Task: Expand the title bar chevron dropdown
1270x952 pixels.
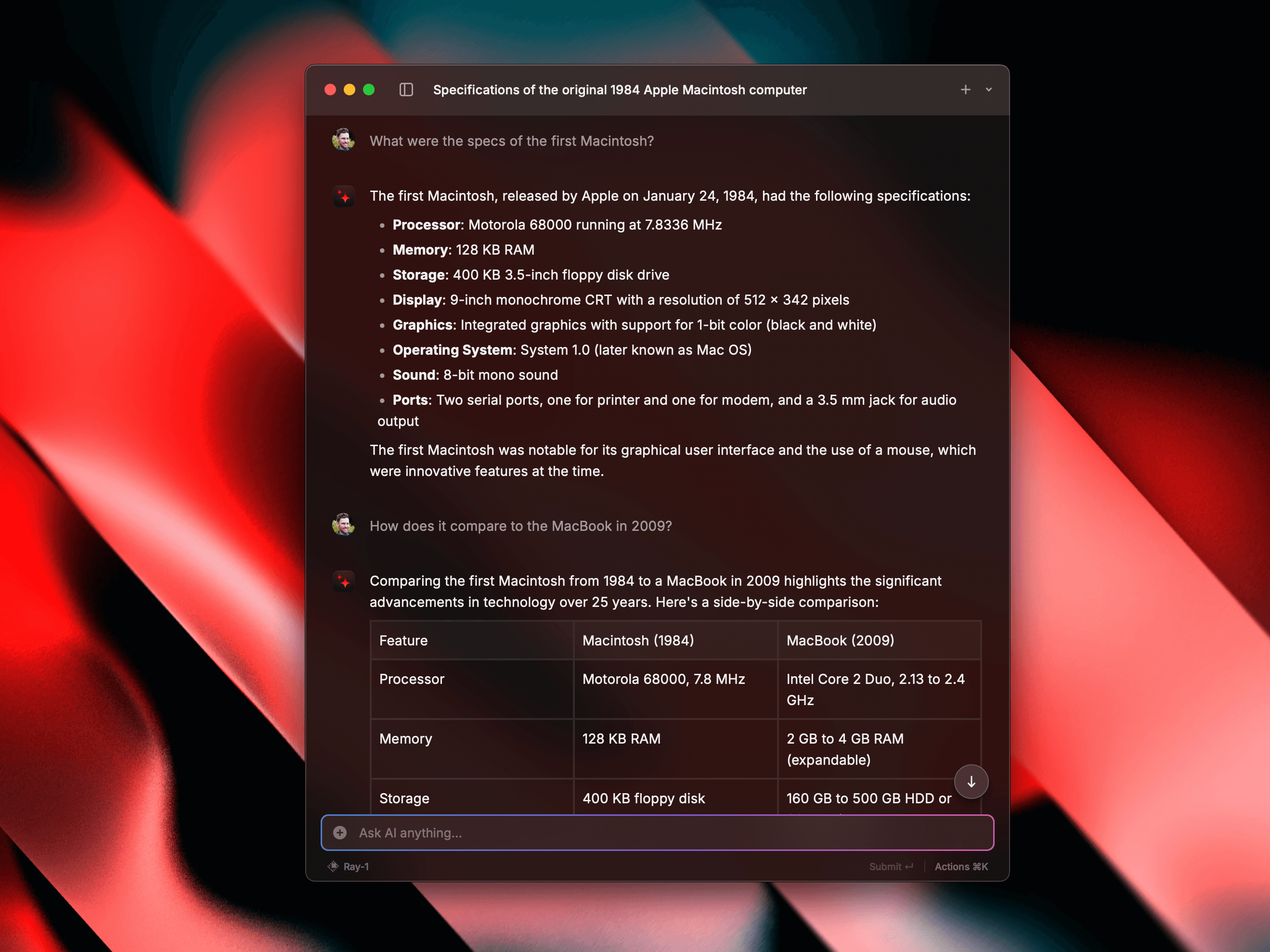Action: click(x=989, y=90)
